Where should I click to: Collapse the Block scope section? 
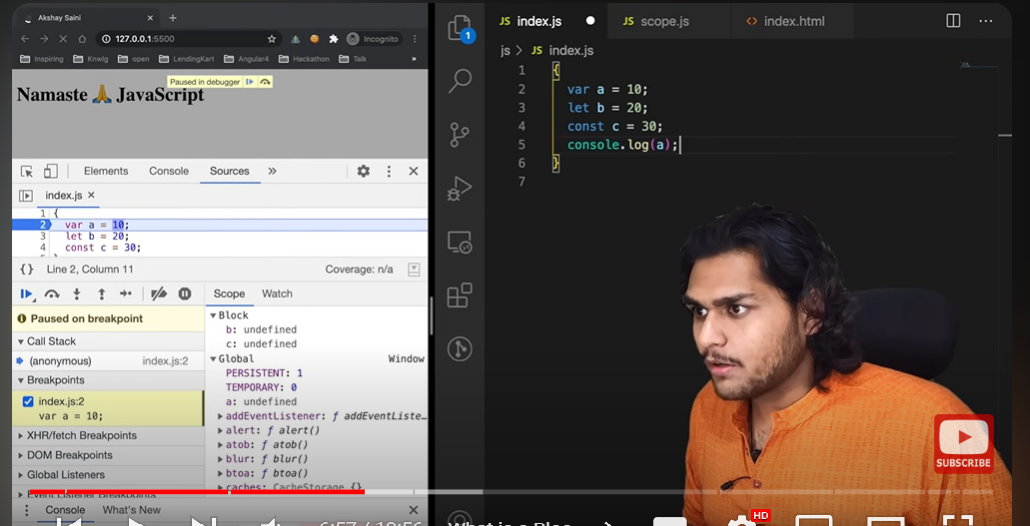point(213,316)
